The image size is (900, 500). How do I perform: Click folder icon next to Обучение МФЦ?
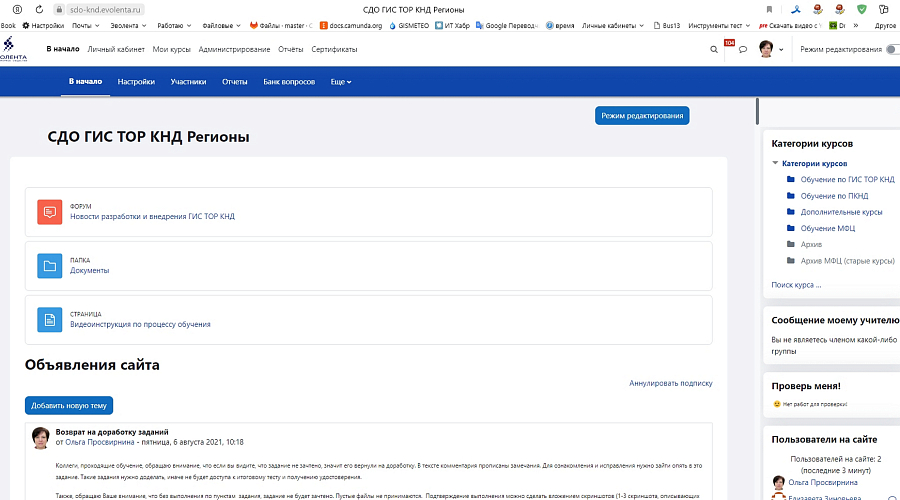click(790, 228)
